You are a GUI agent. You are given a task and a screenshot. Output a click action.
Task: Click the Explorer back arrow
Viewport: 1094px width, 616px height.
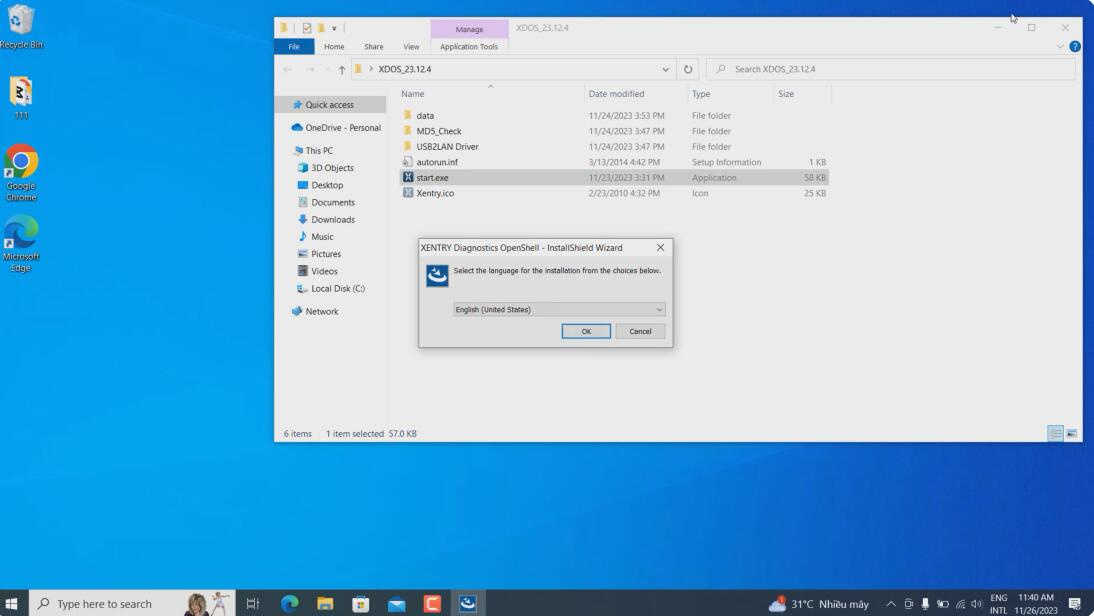(287, 69)
